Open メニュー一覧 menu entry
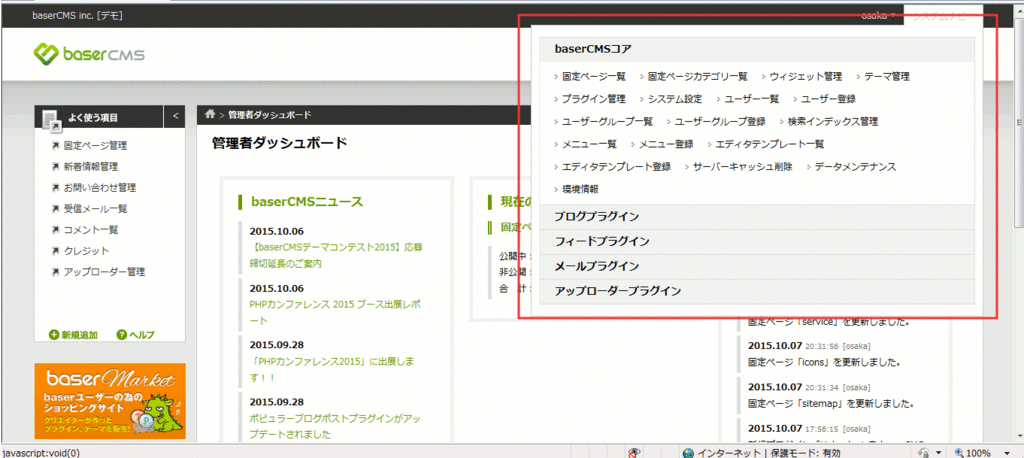The image size is (1024, 458). coord(589,144)
